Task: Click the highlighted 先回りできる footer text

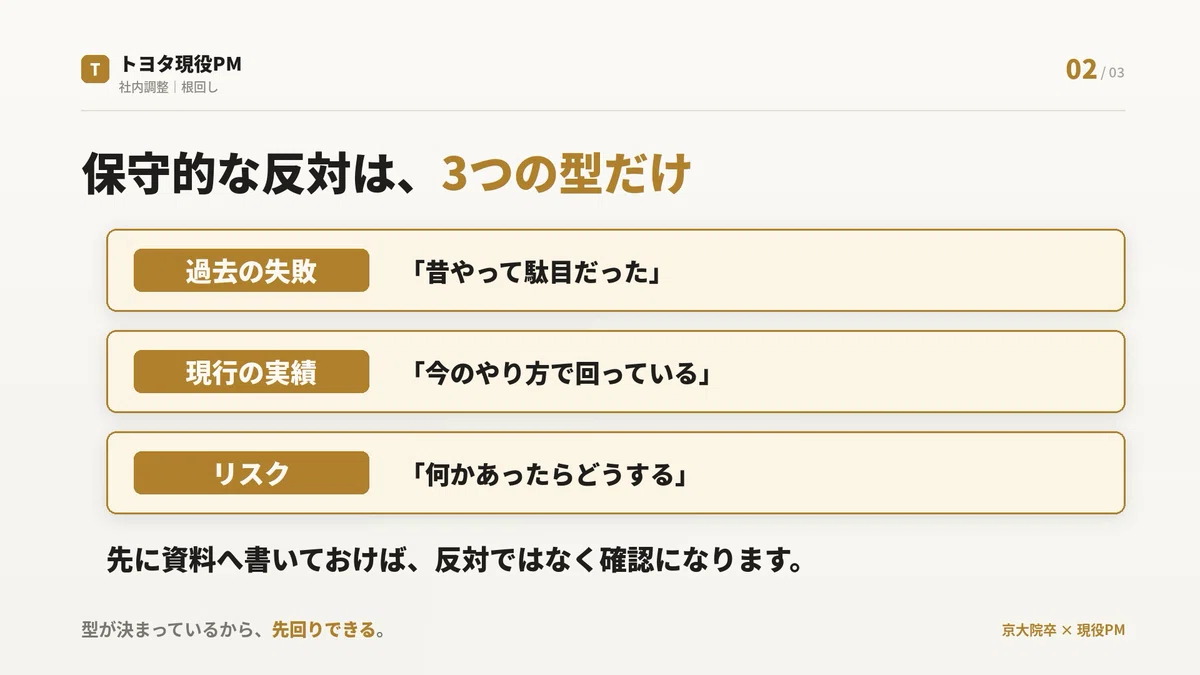Action: click(x=324, y=630)
